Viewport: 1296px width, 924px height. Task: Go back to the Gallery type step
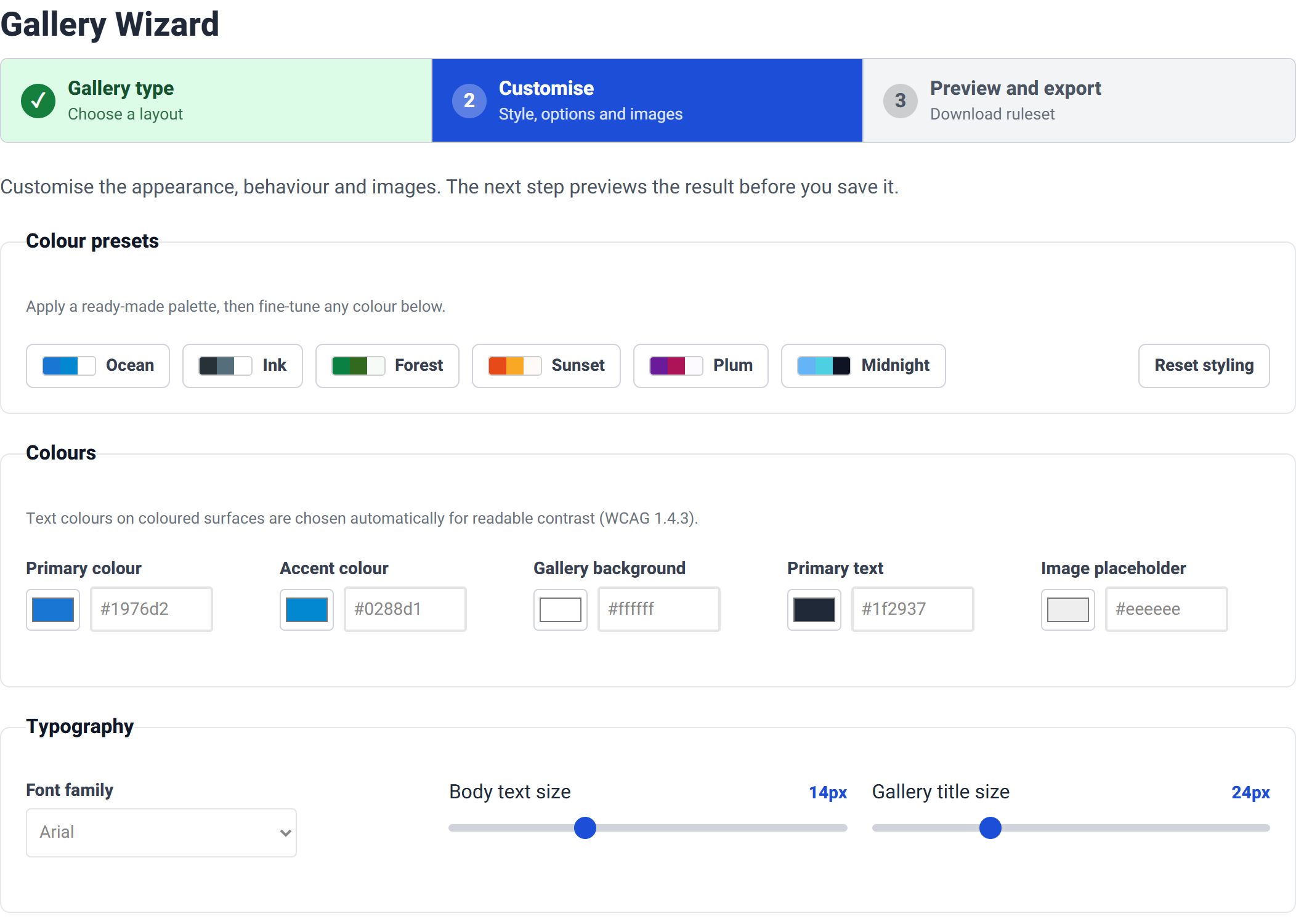point(216,100)
